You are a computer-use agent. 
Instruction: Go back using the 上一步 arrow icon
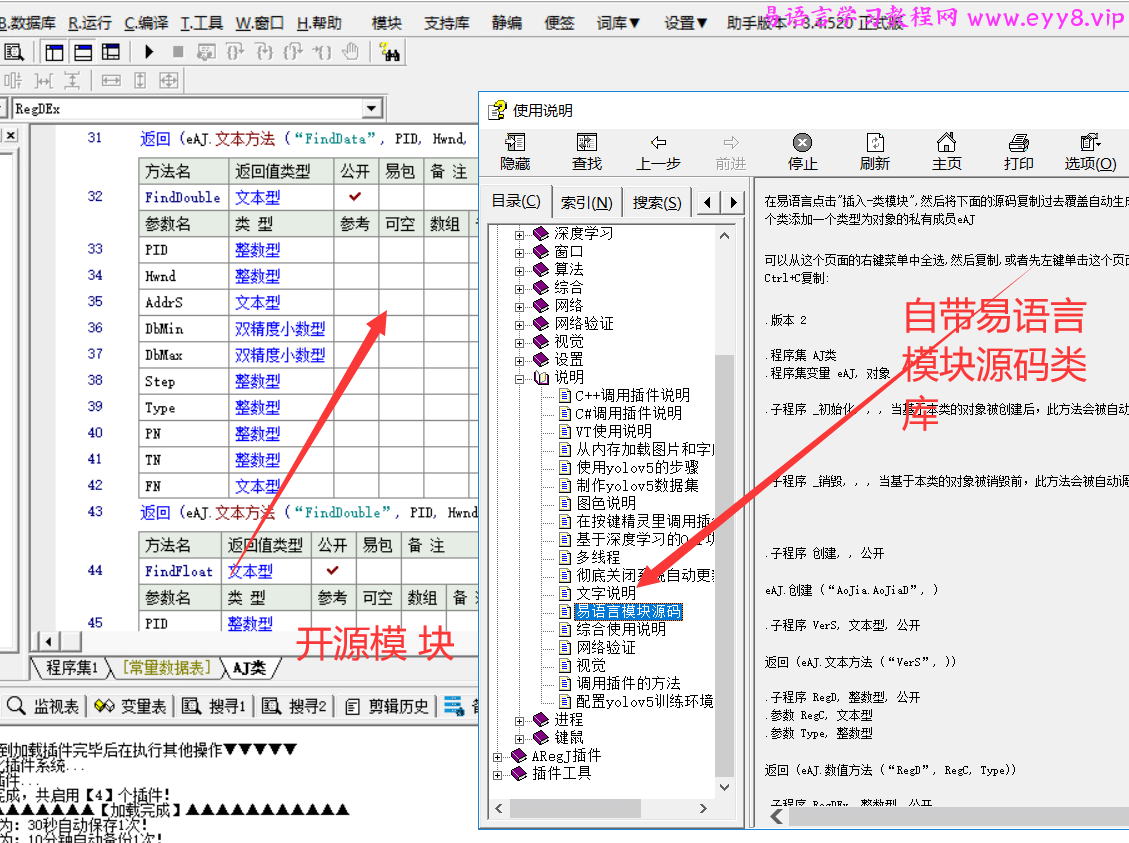click(x=658, y=151)
